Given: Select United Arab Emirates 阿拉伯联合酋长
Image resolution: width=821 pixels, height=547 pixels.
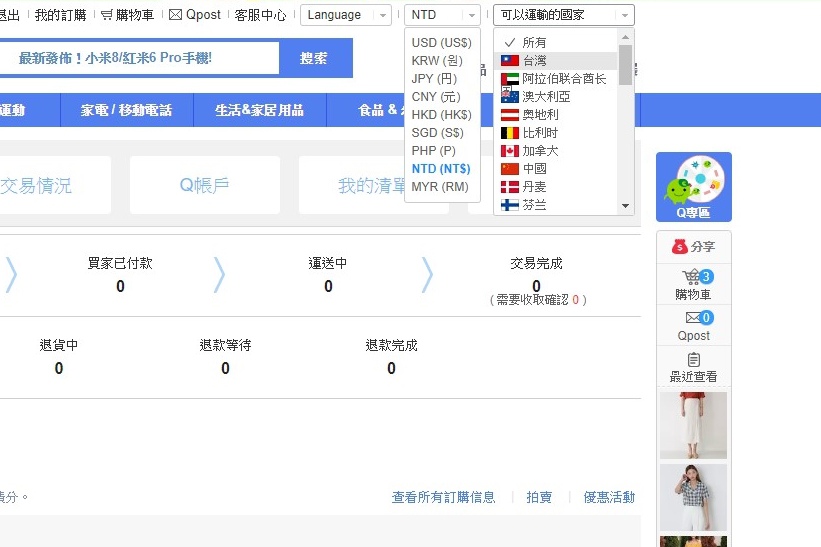Looking at the screenshot, I should 556,79.
